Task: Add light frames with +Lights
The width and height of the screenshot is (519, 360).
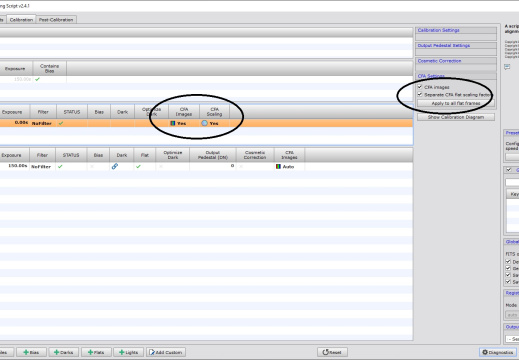Action: [128, 352]
